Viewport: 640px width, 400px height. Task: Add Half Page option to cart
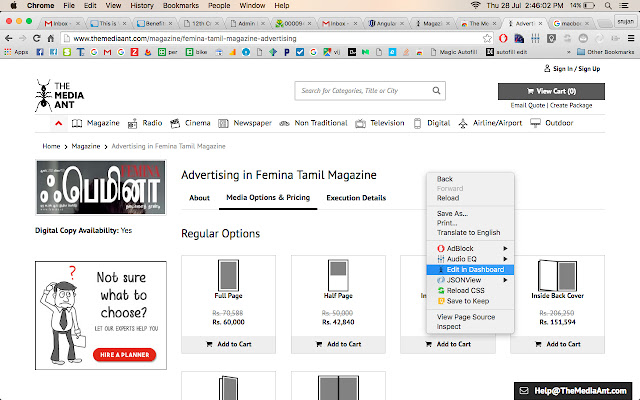tap(338, 344)
